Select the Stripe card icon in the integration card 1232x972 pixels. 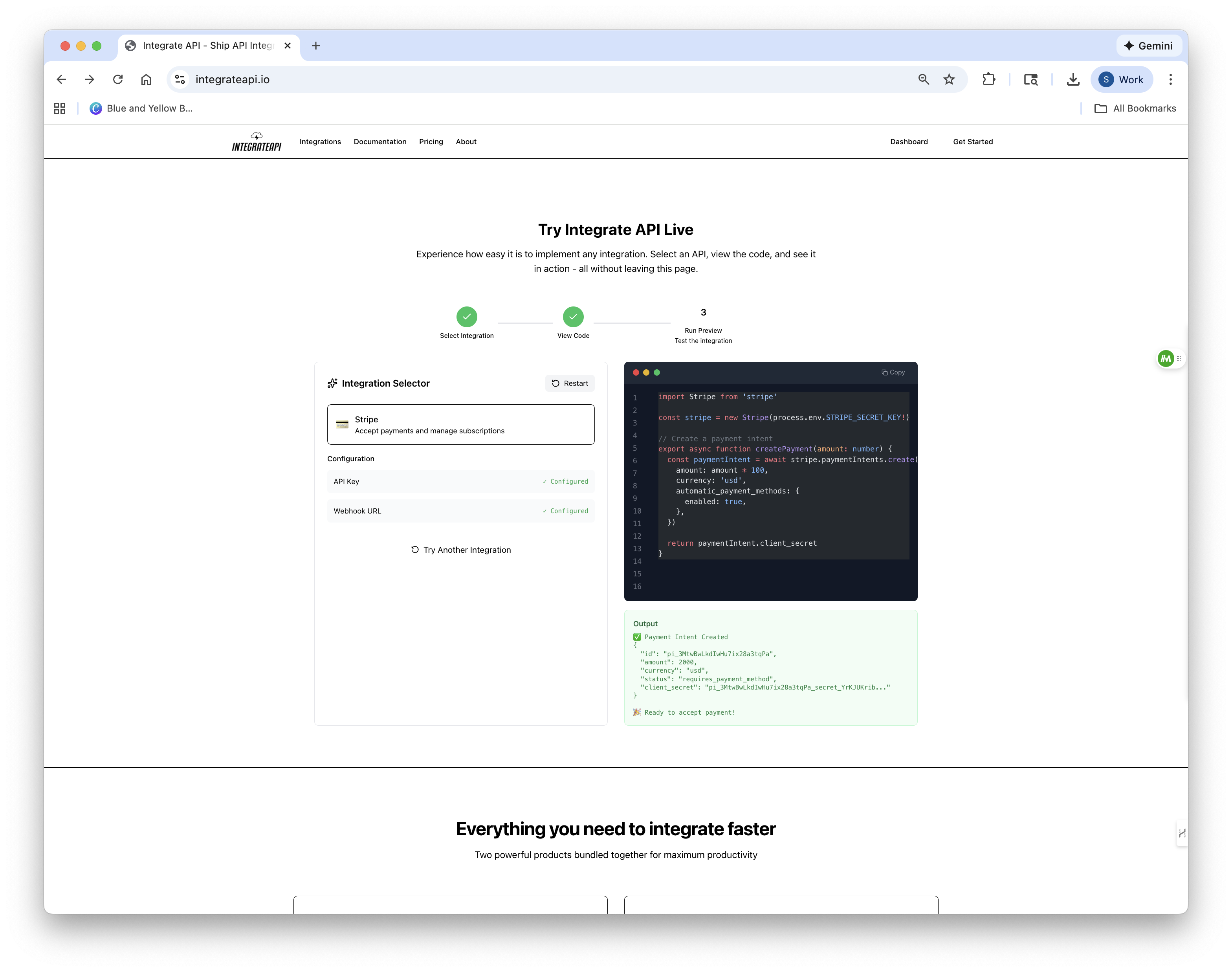[342, 424]
